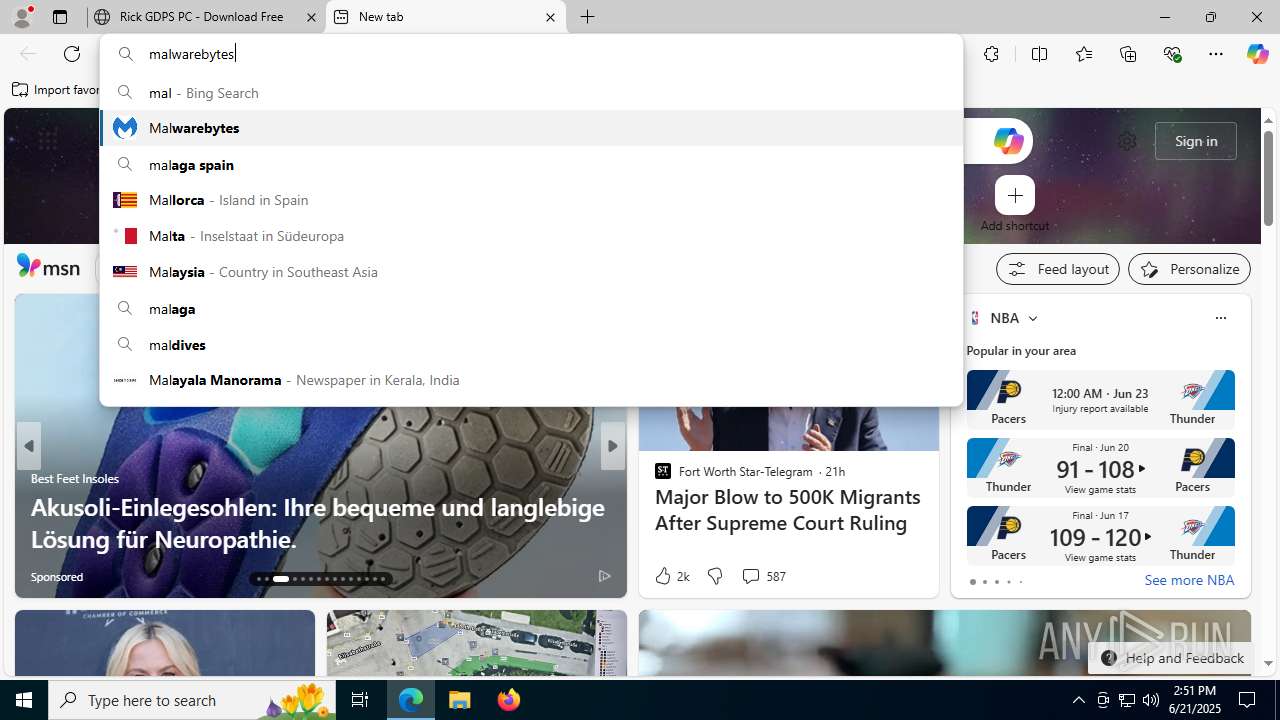Open Feed layout options
The image size is (1280, 720).
[1057, 269]
